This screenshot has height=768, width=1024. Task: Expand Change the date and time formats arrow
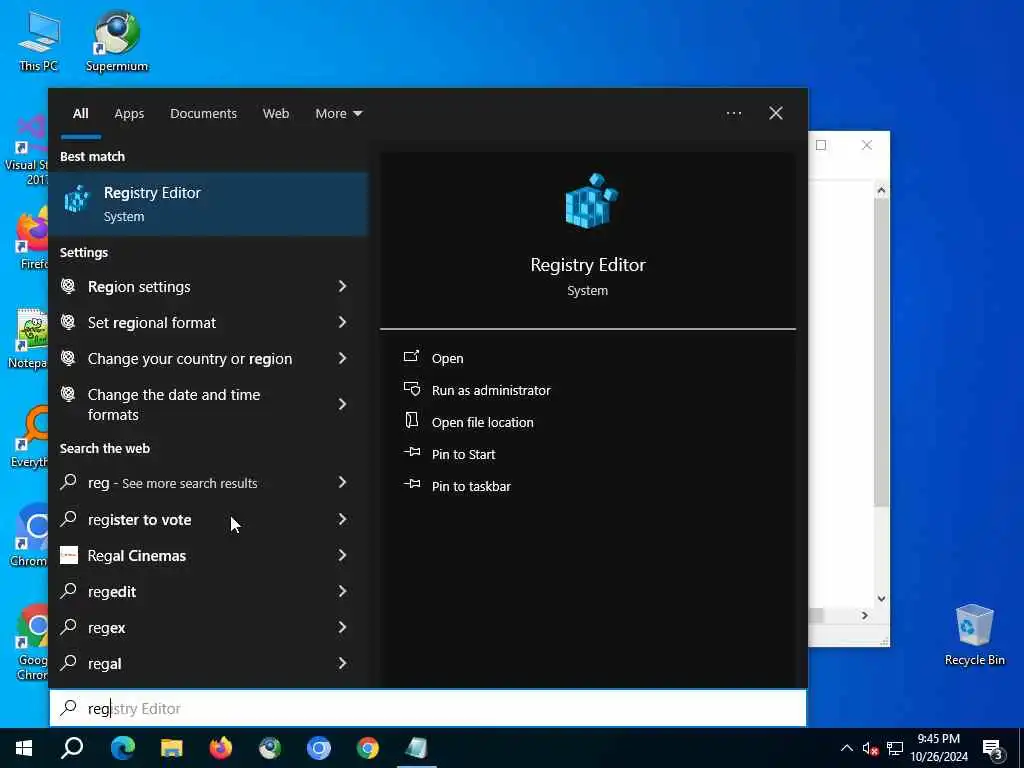(x=342, y=404)
